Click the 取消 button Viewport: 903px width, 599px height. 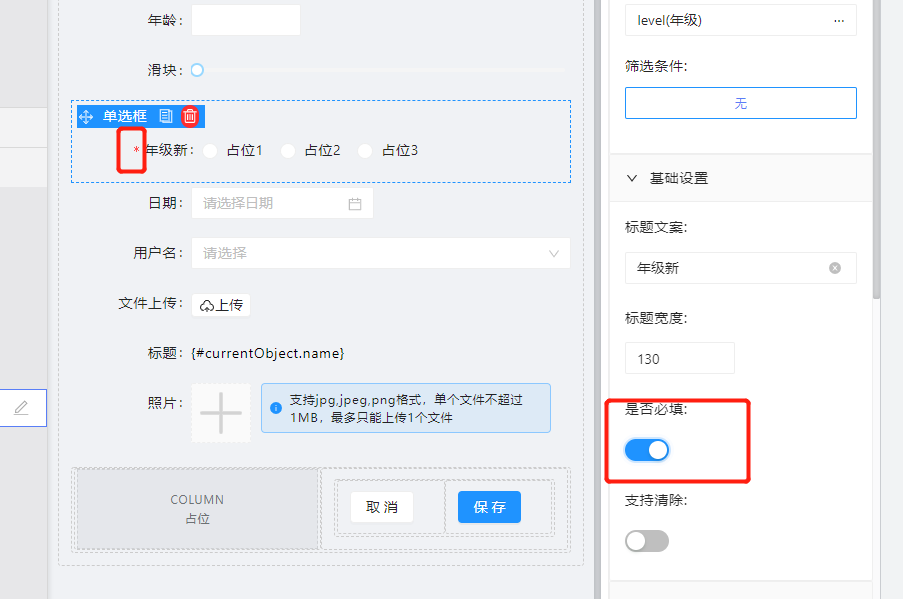pos(382,507)
